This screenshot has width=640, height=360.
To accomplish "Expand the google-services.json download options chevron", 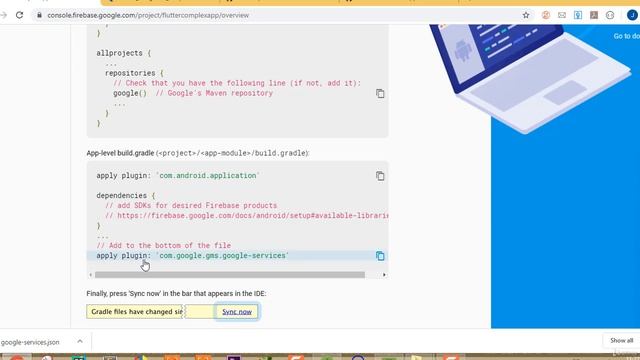I will pos(80,341).
